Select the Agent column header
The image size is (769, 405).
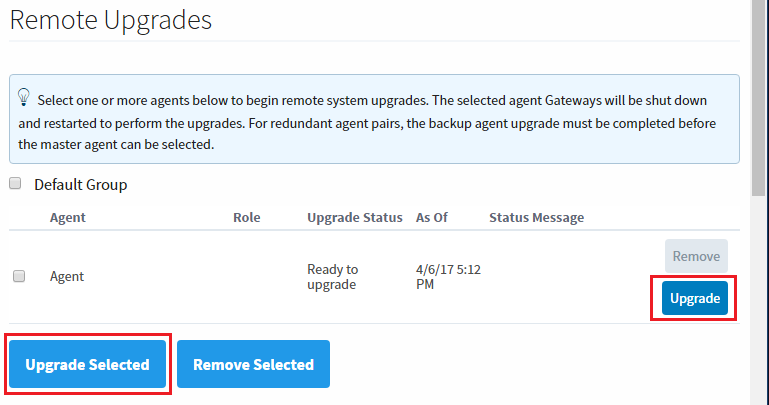click(x=68, y=217)
